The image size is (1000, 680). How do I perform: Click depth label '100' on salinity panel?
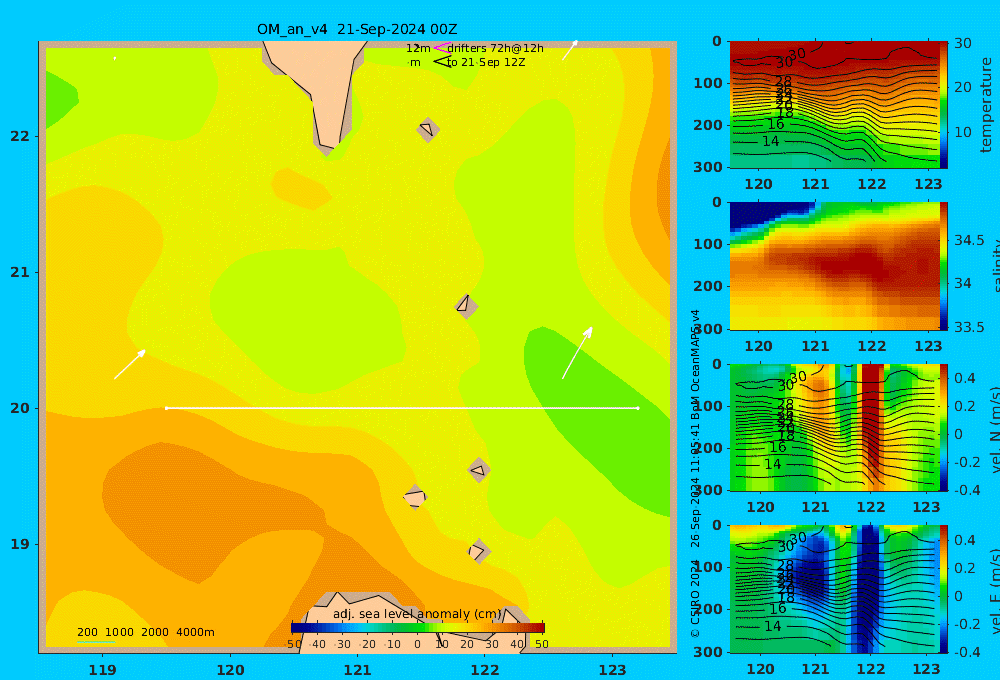708,244
